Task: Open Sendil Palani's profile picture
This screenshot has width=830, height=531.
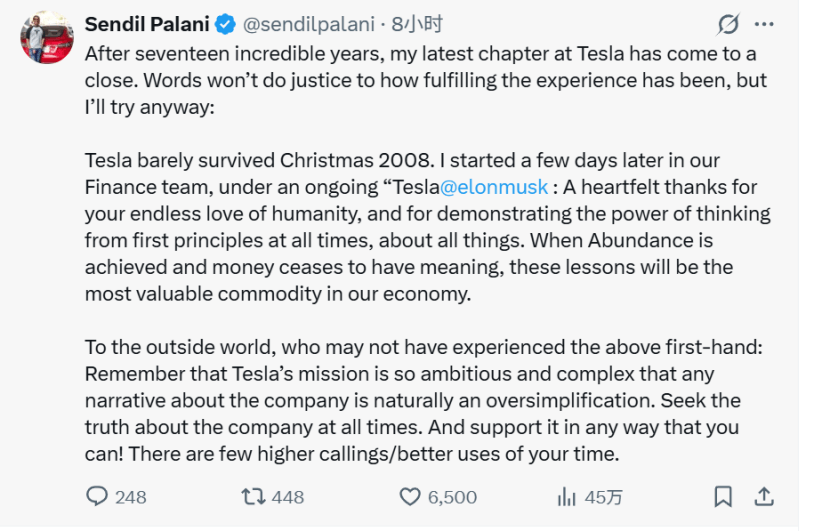Action: [47, 38]
